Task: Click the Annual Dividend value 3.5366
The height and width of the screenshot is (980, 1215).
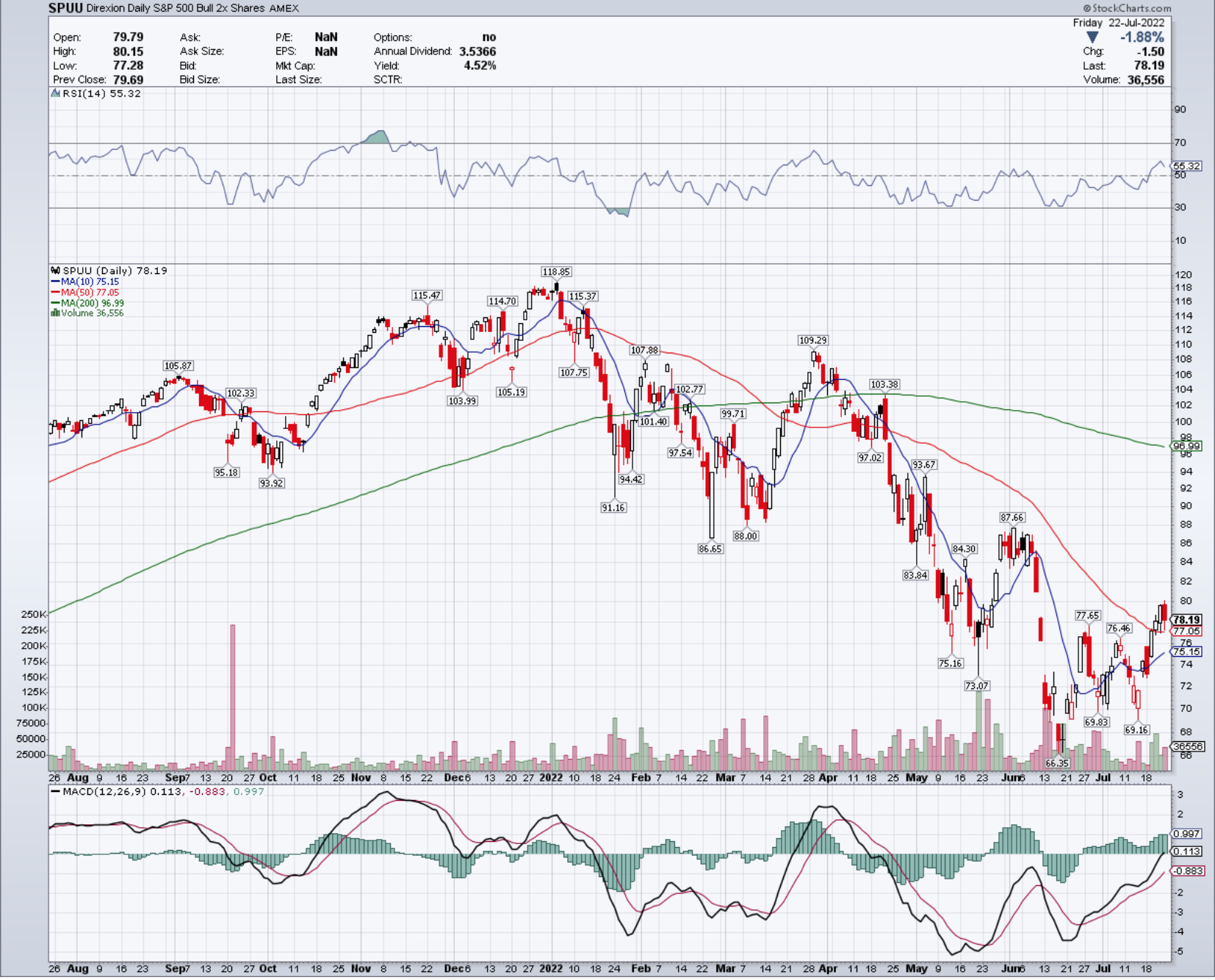Action: [x=477, y=51]
